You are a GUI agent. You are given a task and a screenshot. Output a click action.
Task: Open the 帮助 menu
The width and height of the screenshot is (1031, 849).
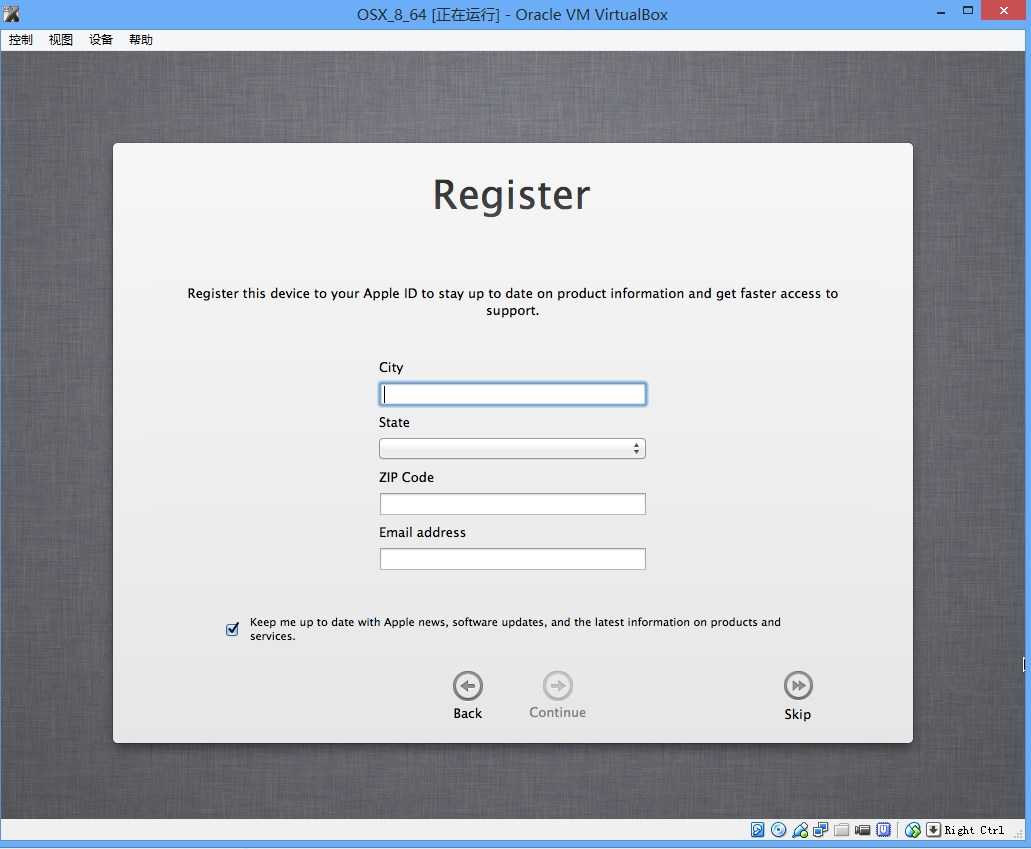tap(141, 39)
